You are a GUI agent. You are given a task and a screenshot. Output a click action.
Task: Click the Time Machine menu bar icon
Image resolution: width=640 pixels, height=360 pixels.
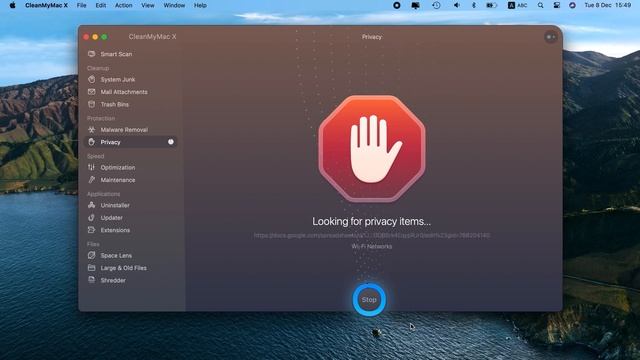pos(436,5)
